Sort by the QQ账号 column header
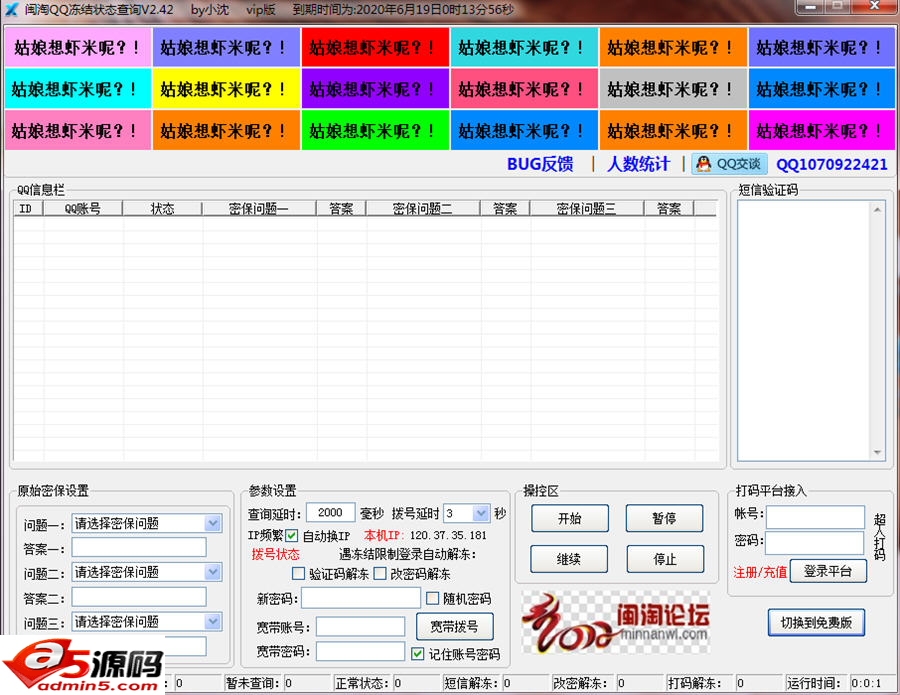The image size is (900, 695). pyautogui.click(x=82, y=209)
